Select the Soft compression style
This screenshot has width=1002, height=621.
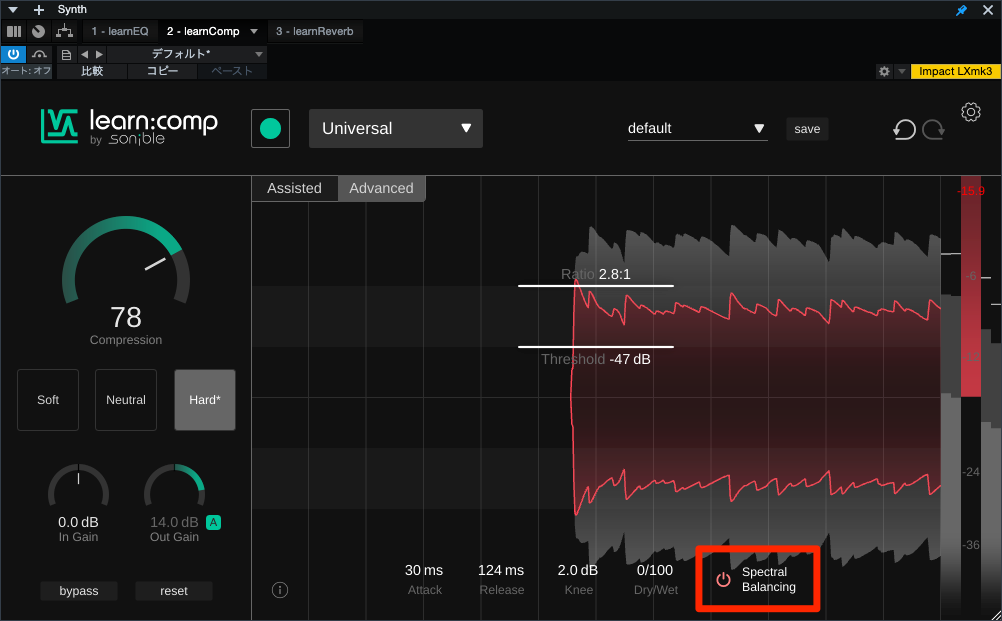tap(48, 400)
